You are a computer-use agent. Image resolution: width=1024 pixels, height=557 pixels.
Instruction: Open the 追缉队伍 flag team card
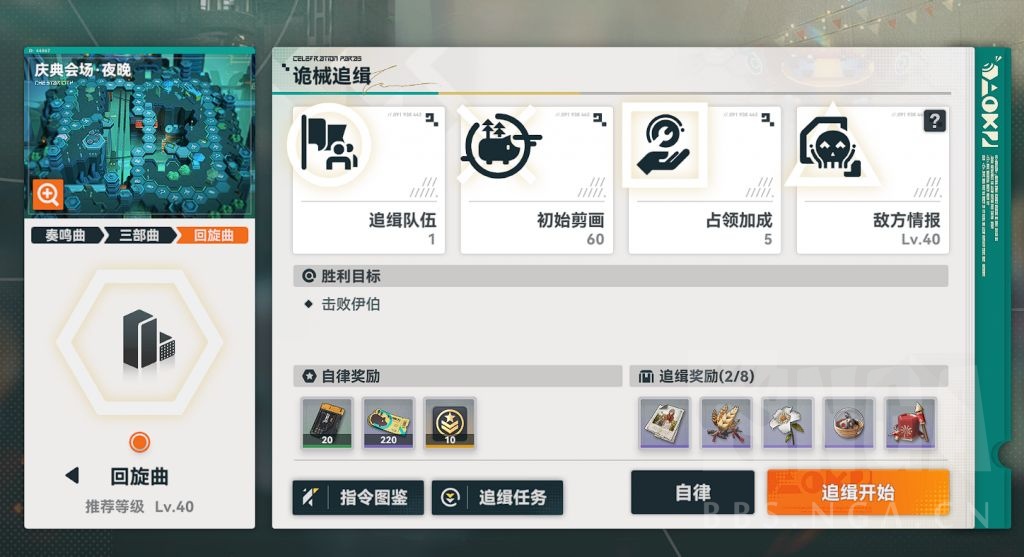(x=369, y=180)
